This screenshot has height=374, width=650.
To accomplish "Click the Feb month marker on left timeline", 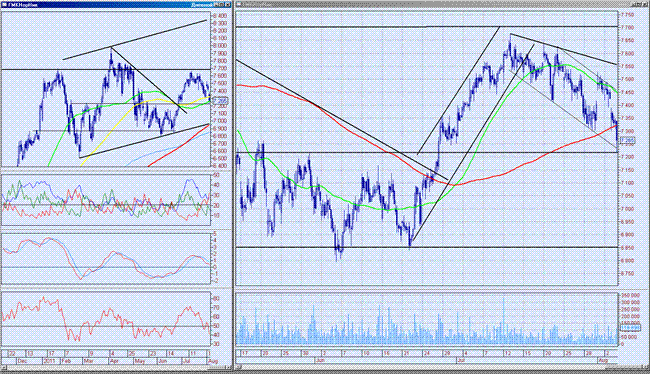I will (65, 361).
